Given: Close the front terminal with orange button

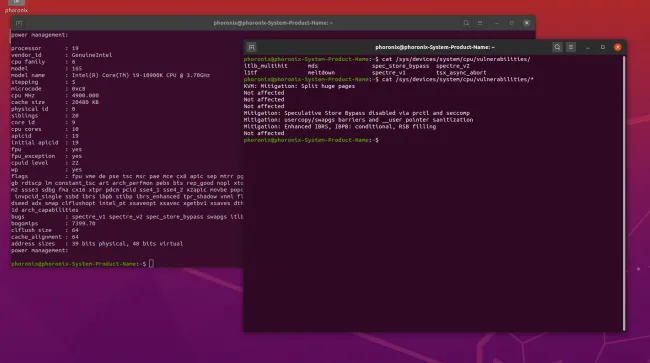Looking at the screenshot, I should [618, 47].
